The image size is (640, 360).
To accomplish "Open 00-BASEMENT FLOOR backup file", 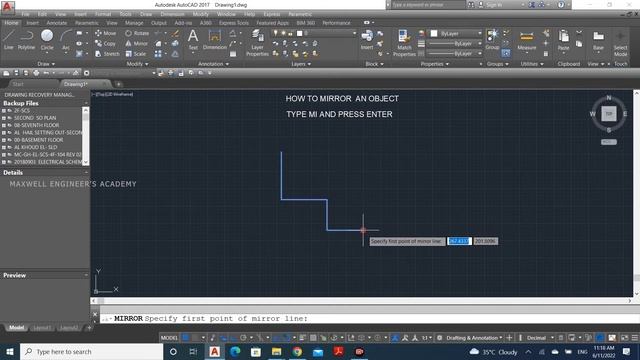I will click(39, 140).
